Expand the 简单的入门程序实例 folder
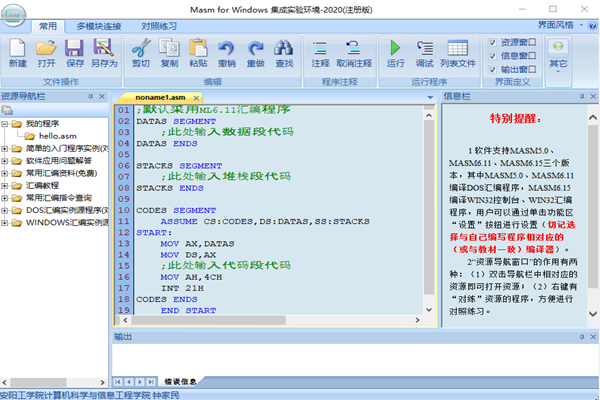This screenshot has height=400, width=600. pos(4,149)
